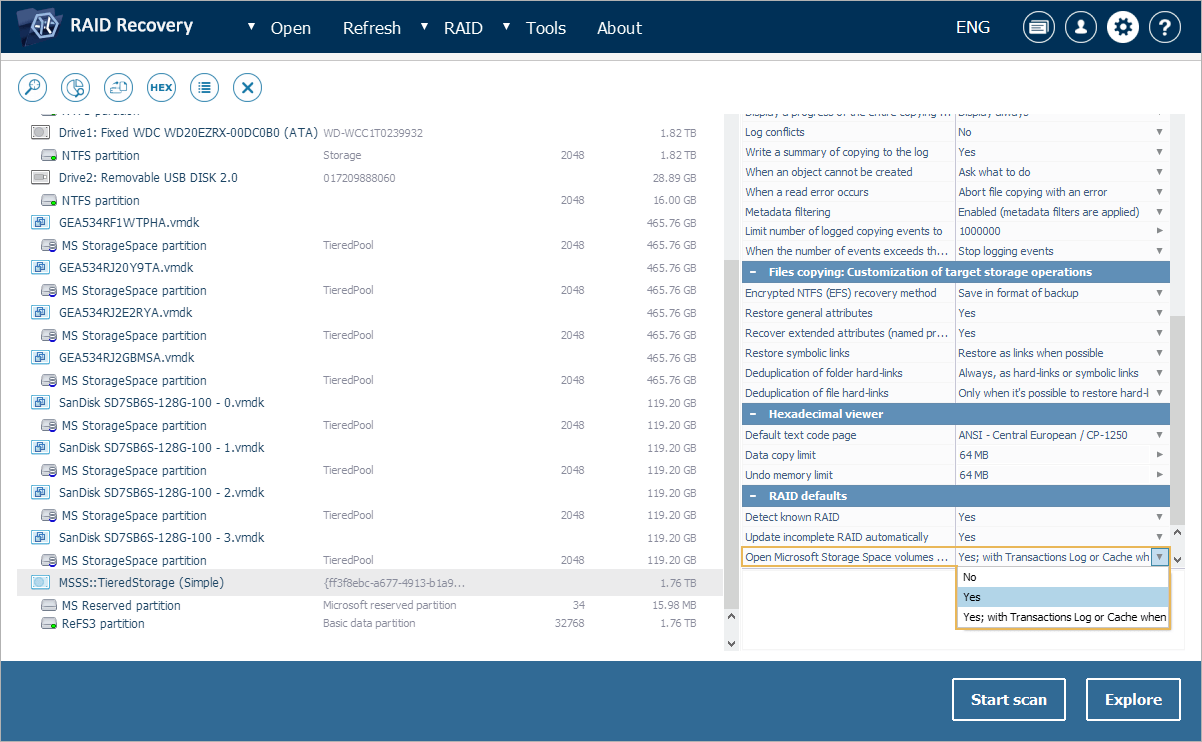Screen dimensions: 1202x742
Task: Click the user account icon
Action: click(x=1081, y=28)
